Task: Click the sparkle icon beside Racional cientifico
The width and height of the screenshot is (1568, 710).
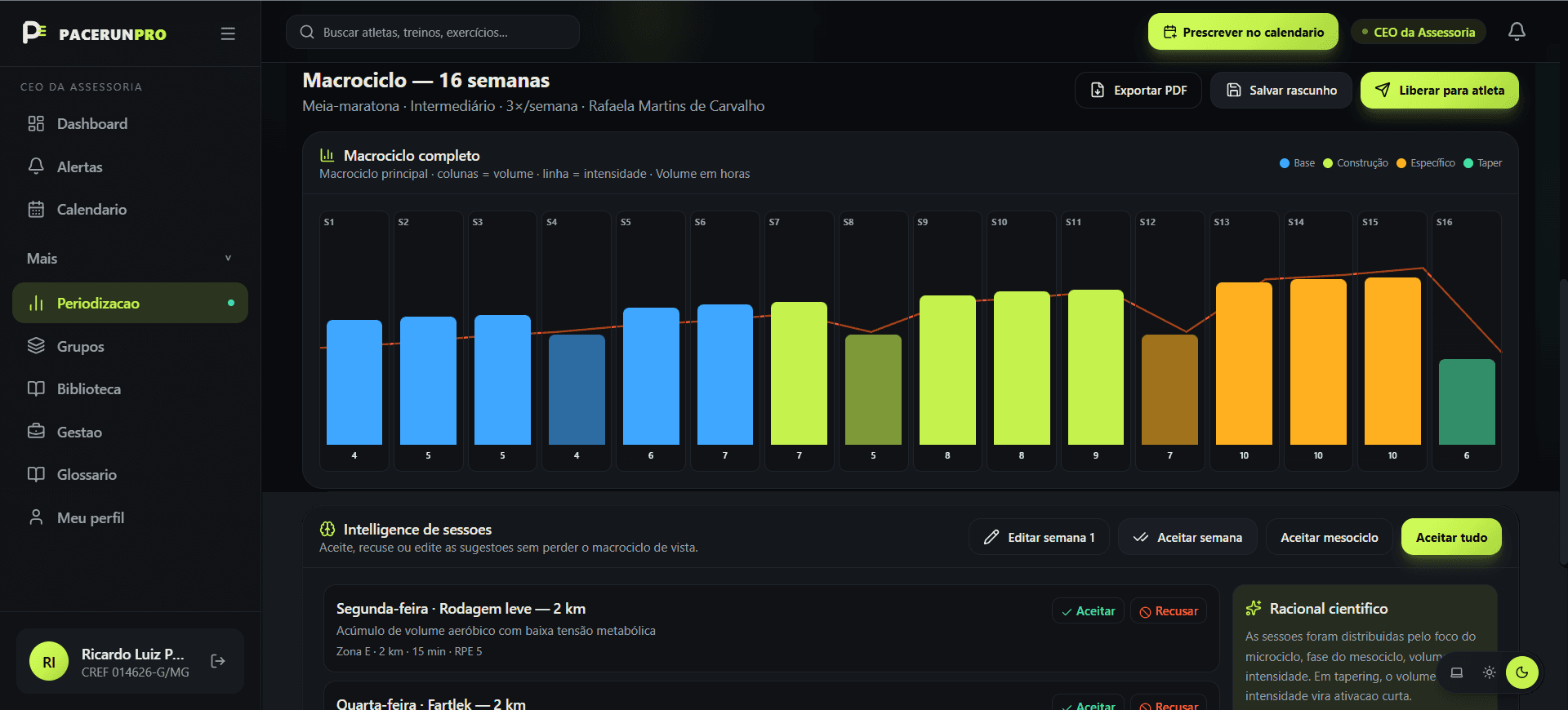Action: click(1254, 608)
